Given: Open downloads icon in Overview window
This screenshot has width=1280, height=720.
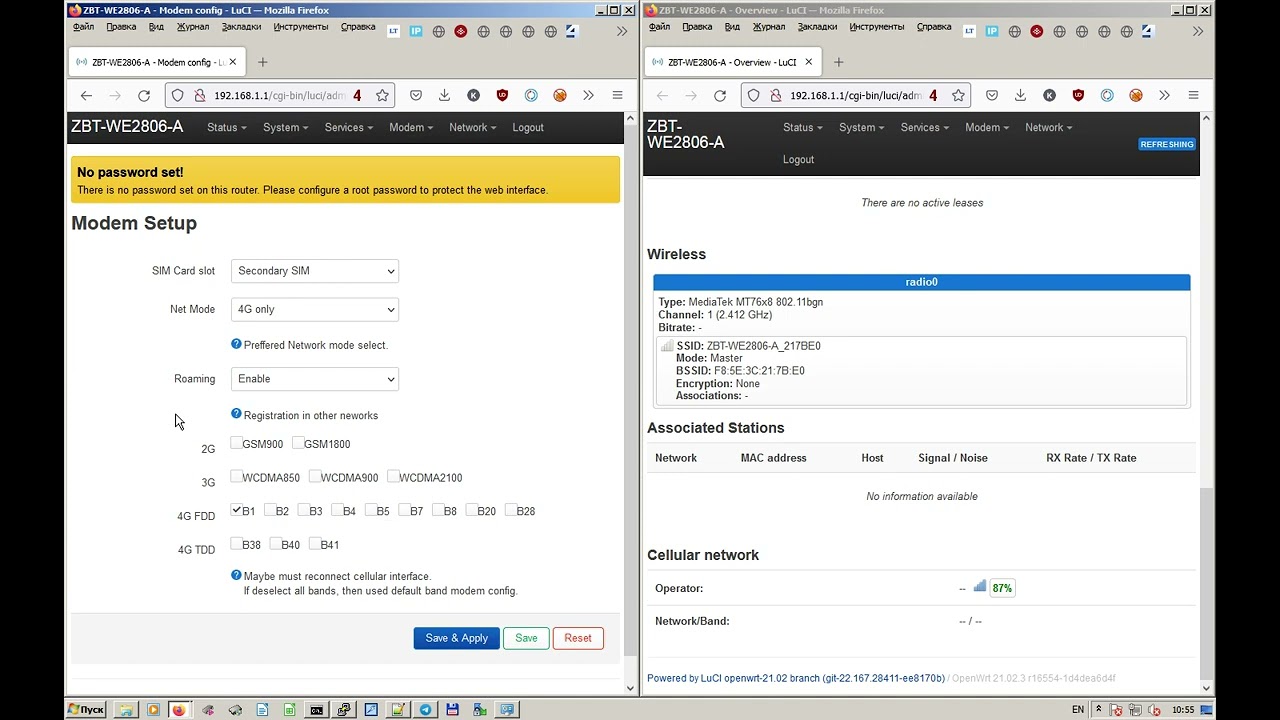Looking at the screenshot, I should pos(1020,95).
